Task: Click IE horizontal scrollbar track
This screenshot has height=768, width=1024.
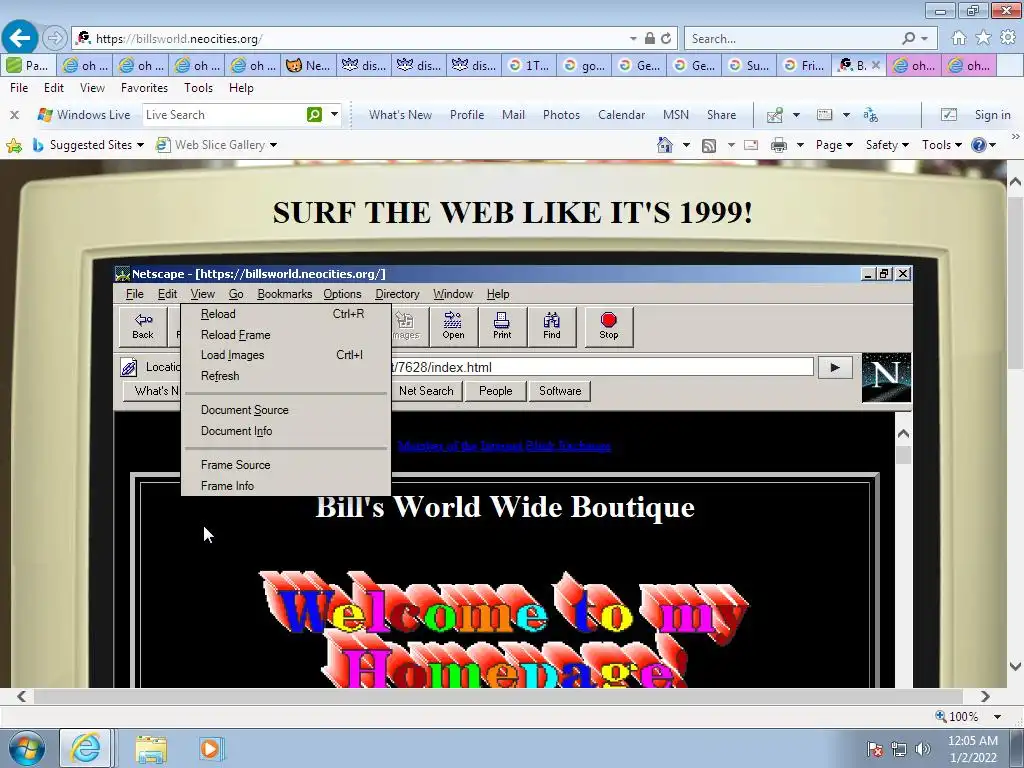Action: (498, 696)
